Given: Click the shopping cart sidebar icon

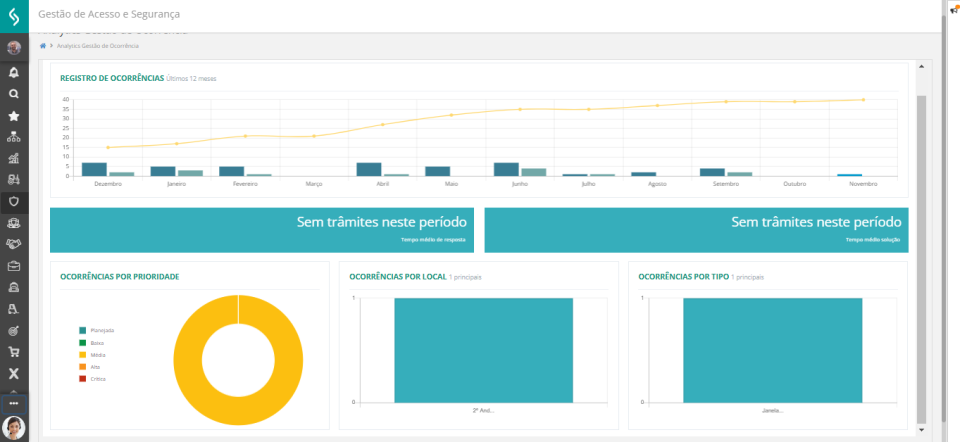Looking at the screenshot, I should coord(14,352).
